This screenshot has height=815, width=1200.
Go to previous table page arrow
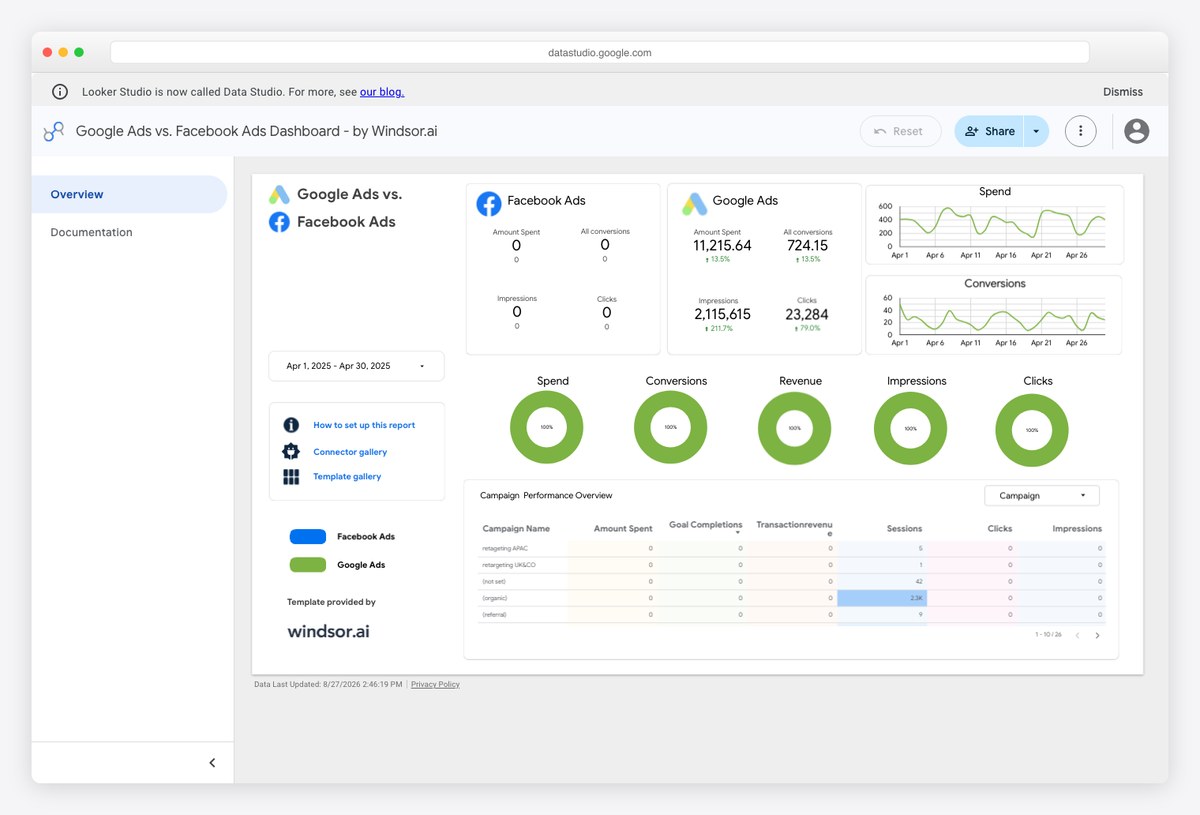tap(1077, 635)
